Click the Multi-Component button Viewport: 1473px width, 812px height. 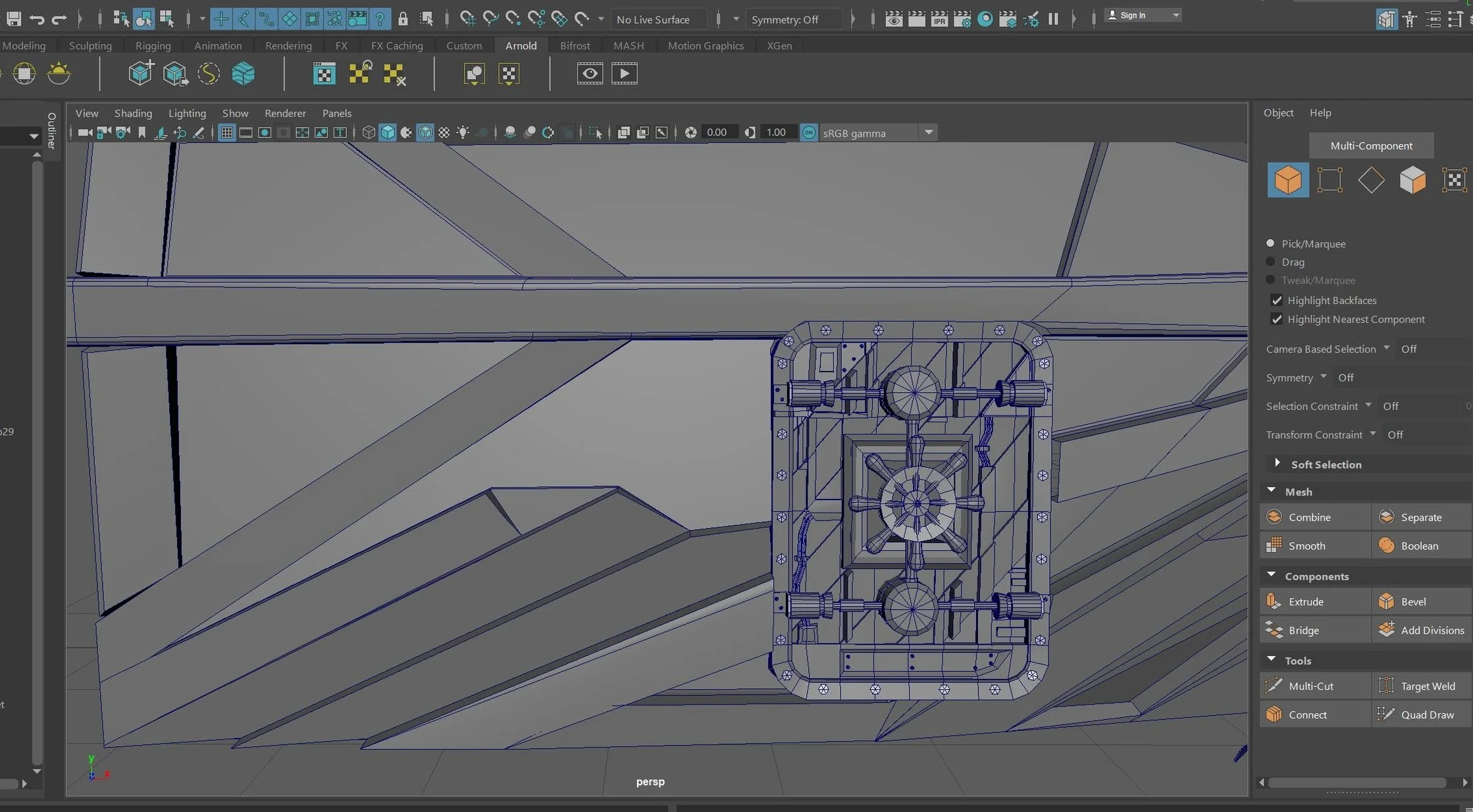pos(1371,145)
